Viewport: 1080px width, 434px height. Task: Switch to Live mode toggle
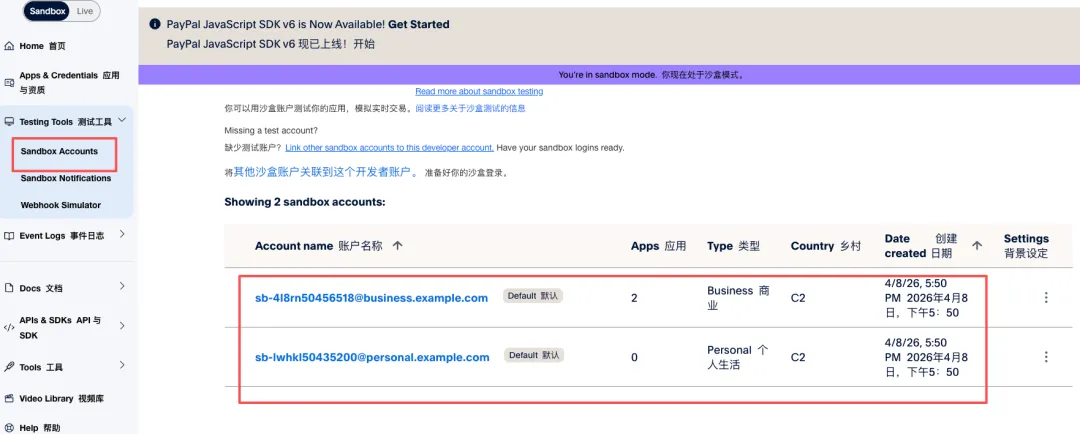click(85, 11)
